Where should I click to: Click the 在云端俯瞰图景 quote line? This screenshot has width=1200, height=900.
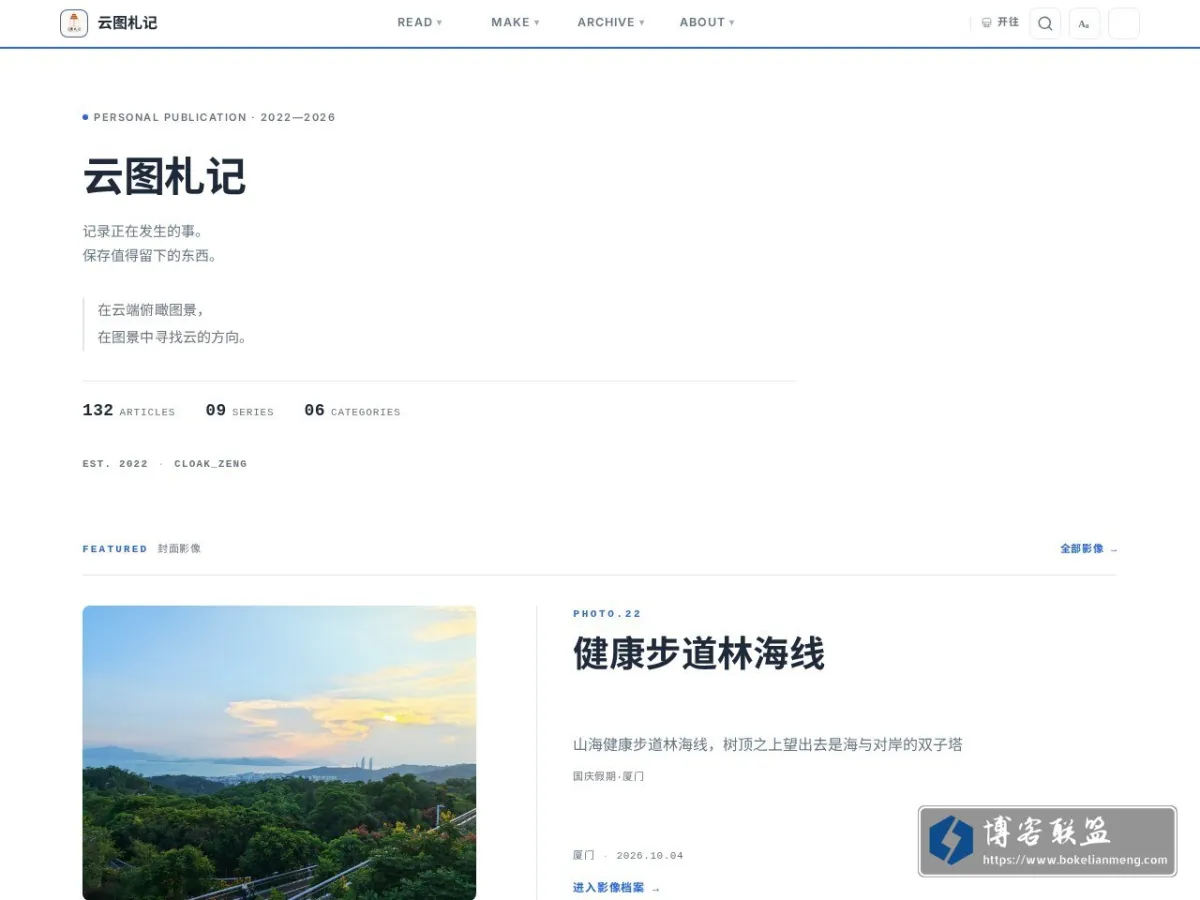click(x=151, y=310)
